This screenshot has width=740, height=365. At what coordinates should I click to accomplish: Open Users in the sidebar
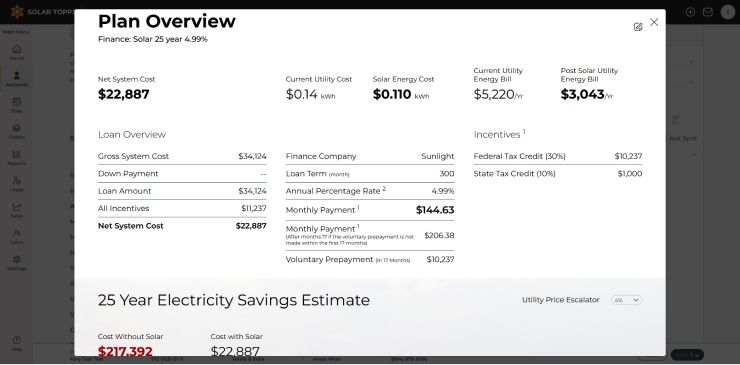point(17,237)
